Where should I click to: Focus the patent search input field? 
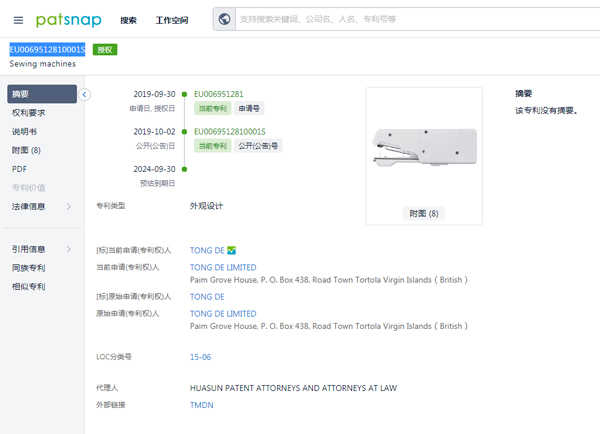tap(417, 19)
